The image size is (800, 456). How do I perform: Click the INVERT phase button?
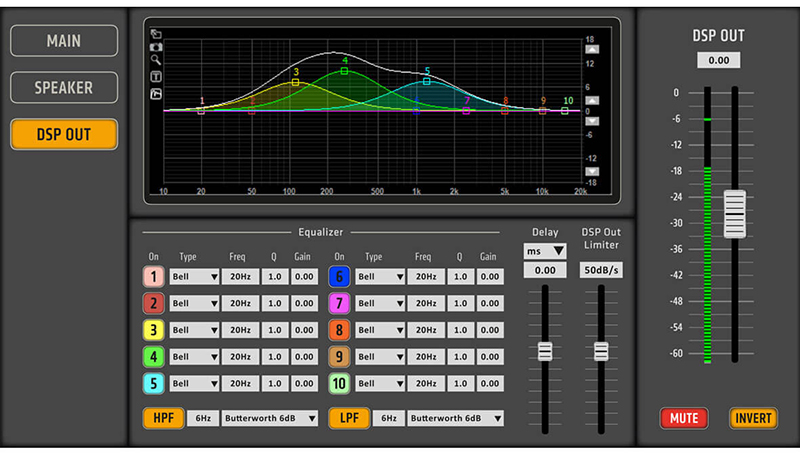coord(753,418)
